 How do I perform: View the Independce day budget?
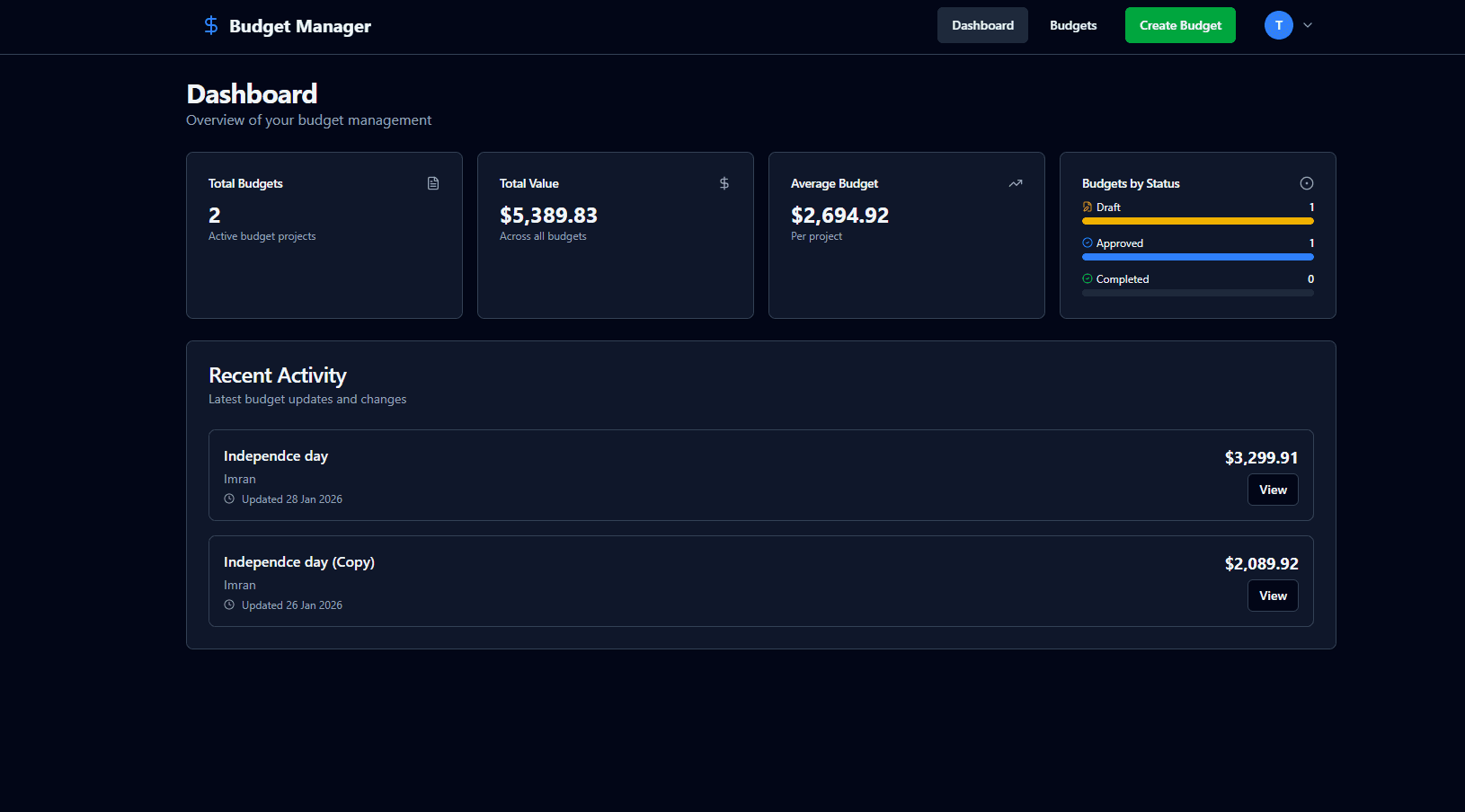coord(1273,490)
